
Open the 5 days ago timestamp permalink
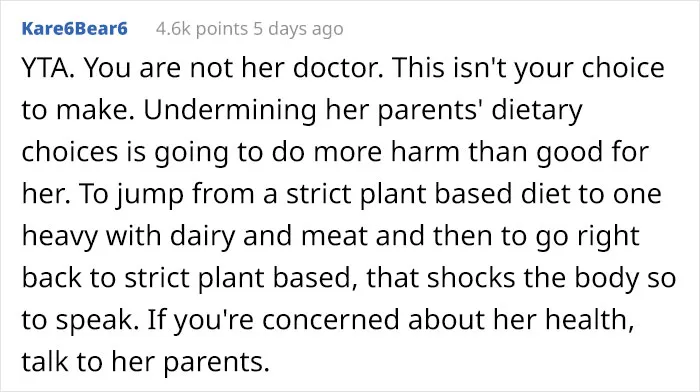[299, 29]
